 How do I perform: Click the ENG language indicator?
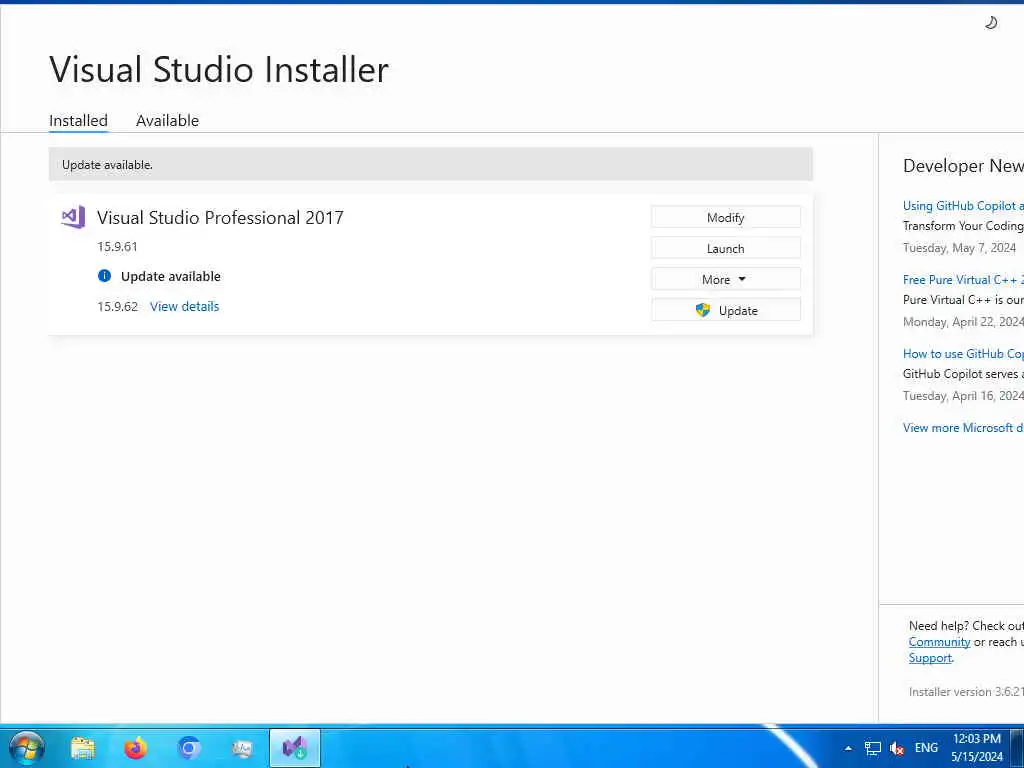pos(926,748)
